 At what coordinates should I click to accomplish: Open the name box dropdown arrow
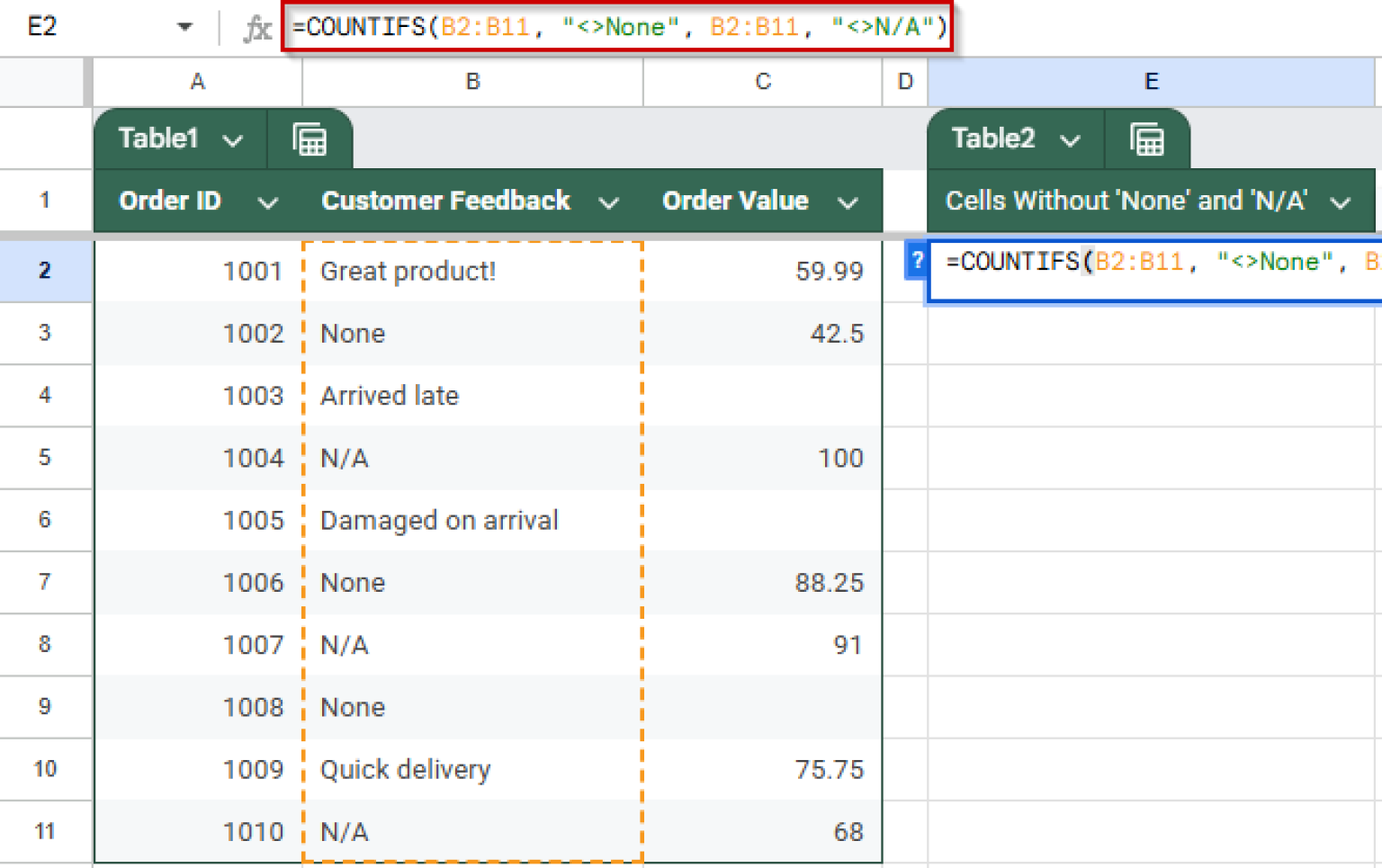[184, 27]
